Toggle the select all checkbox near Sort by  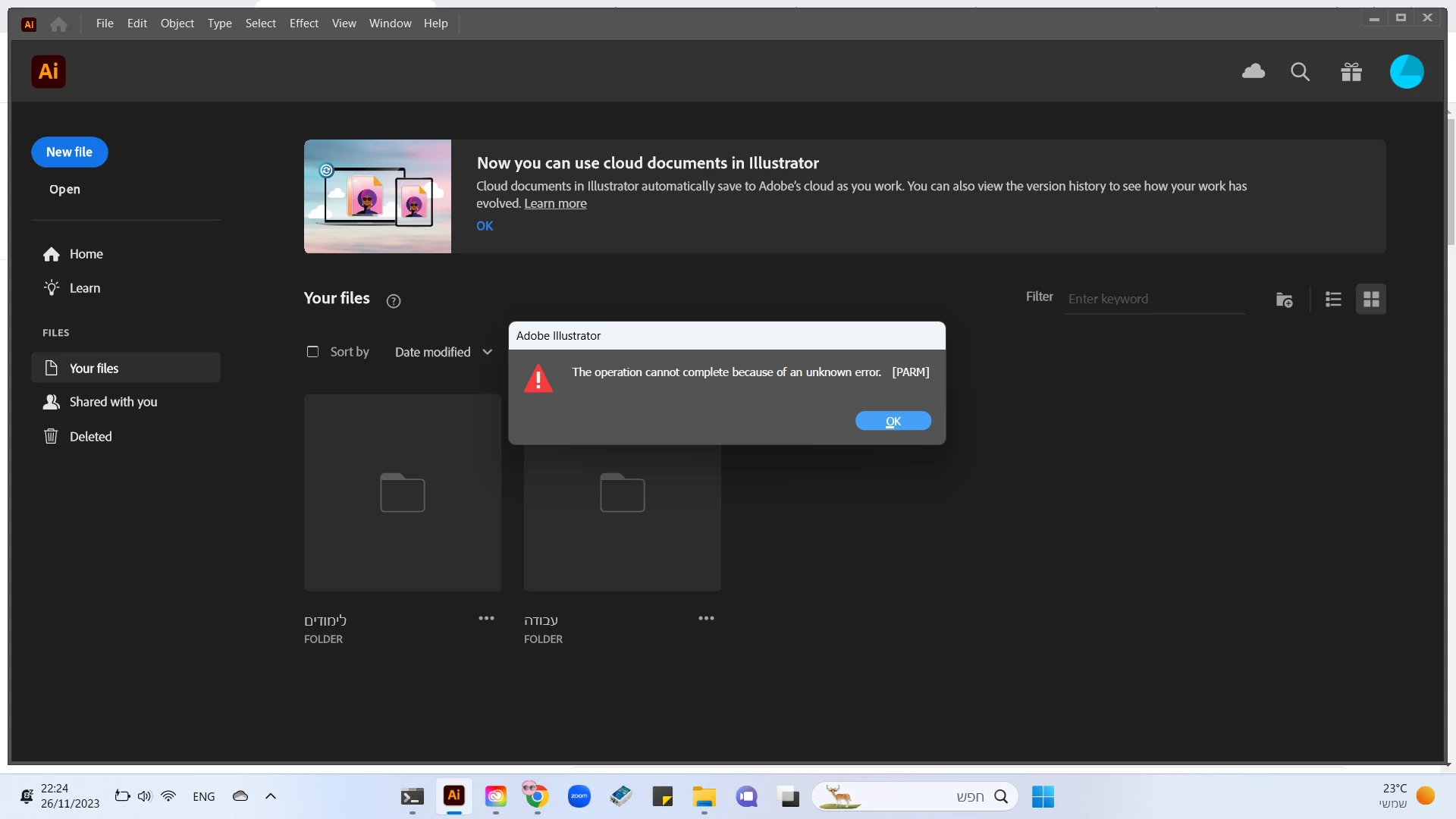[312, 352]
